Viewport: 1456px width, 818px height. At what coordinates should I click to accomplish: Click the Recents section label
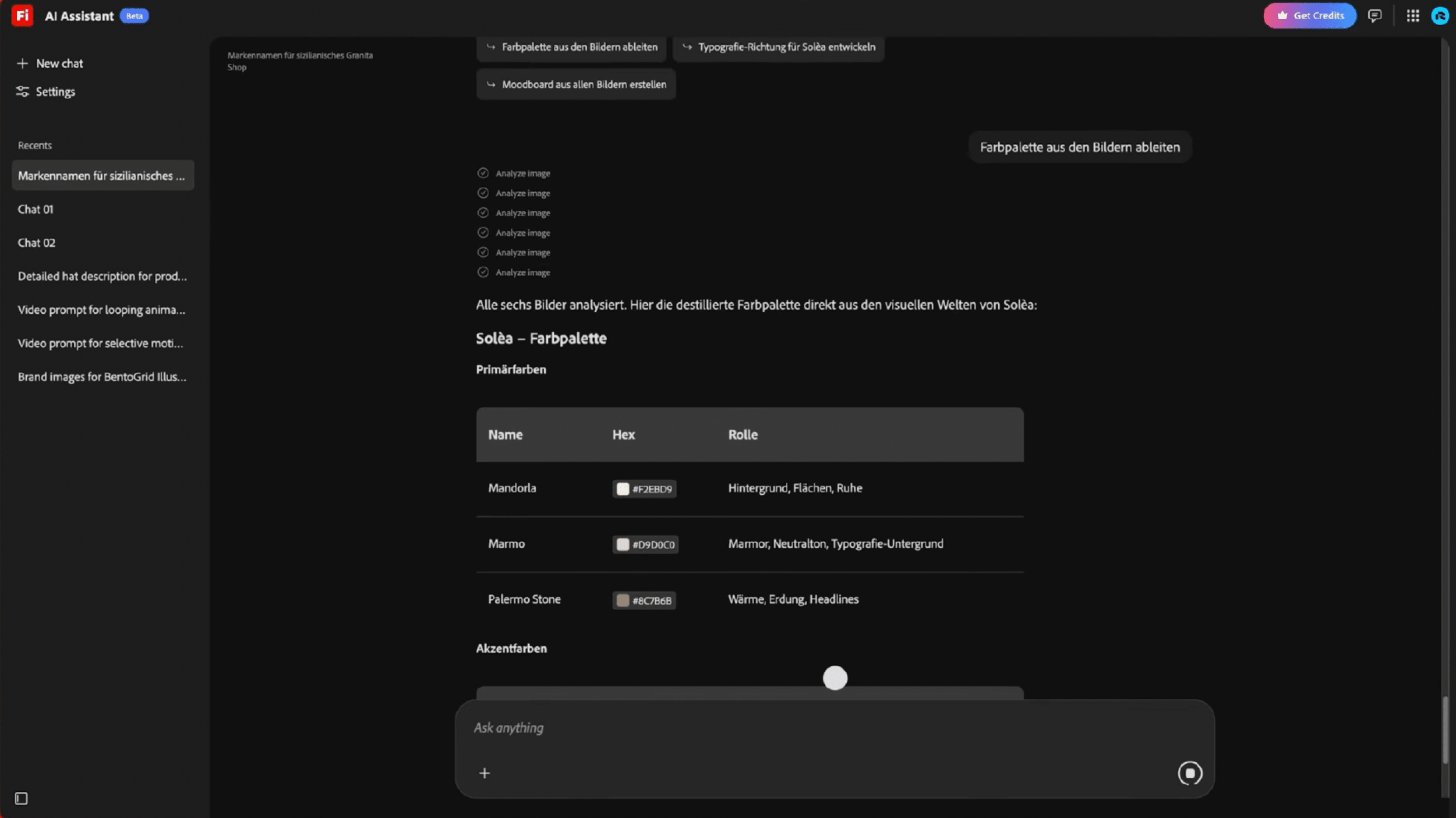click(34, 146)
